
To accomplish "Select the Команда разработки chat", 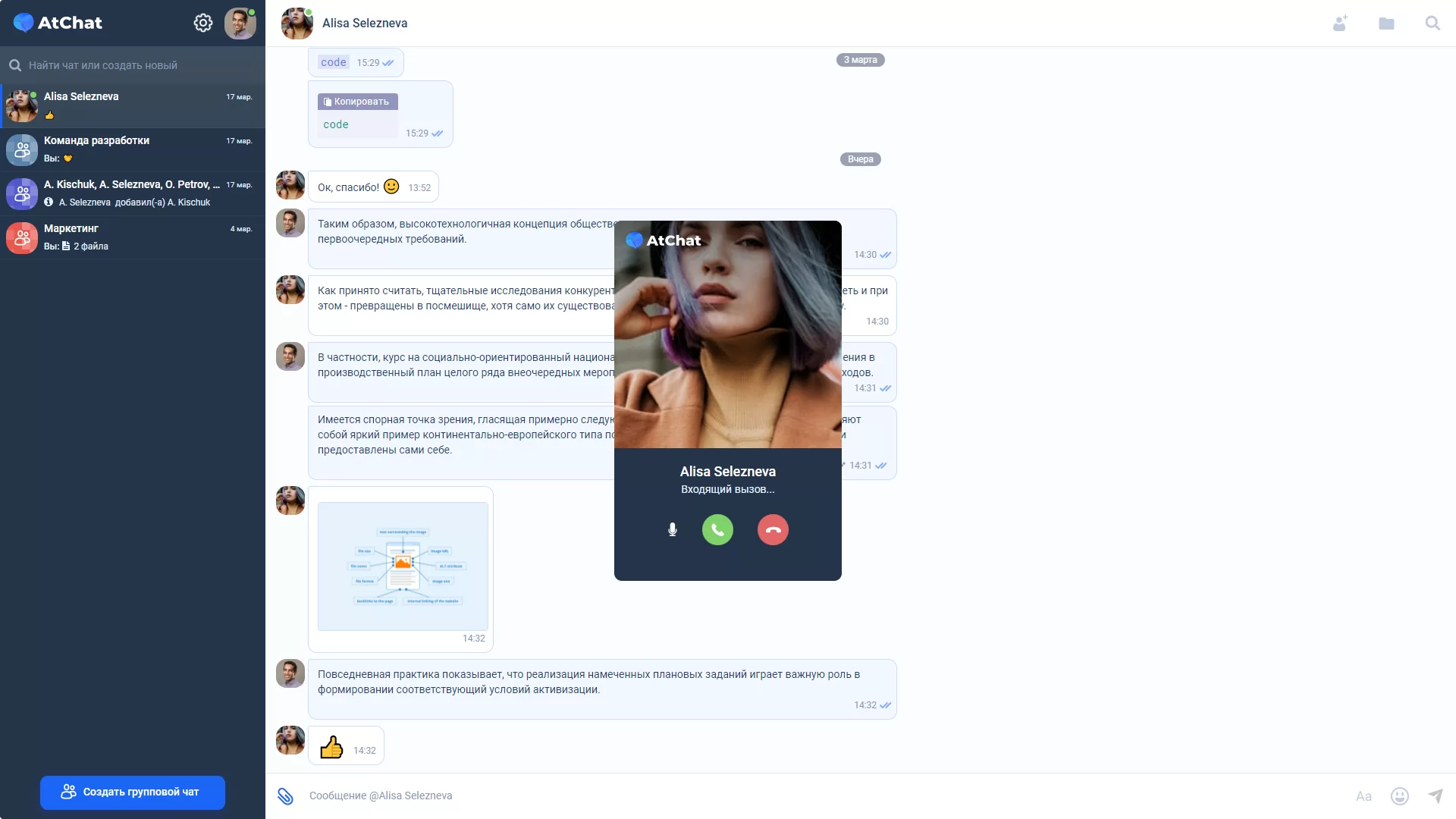I will pos(132,149).
